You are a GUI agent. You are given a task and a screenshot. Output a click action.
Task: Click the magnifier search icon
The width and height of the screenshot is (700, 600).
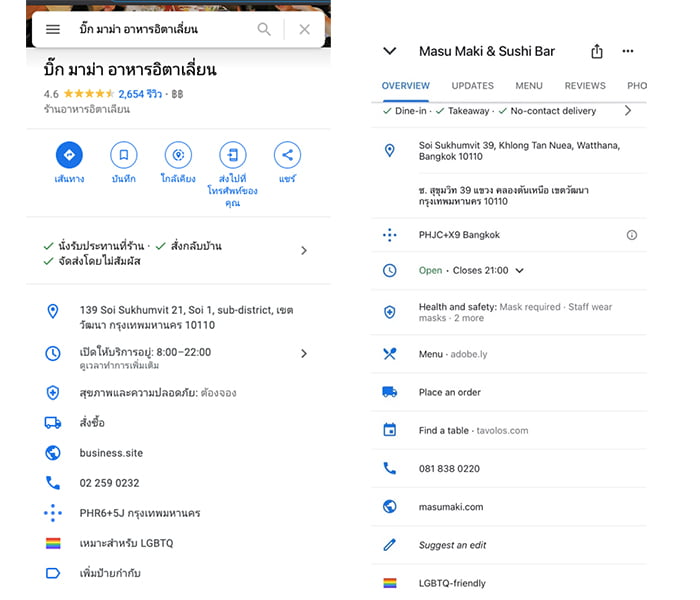point(264,29)
